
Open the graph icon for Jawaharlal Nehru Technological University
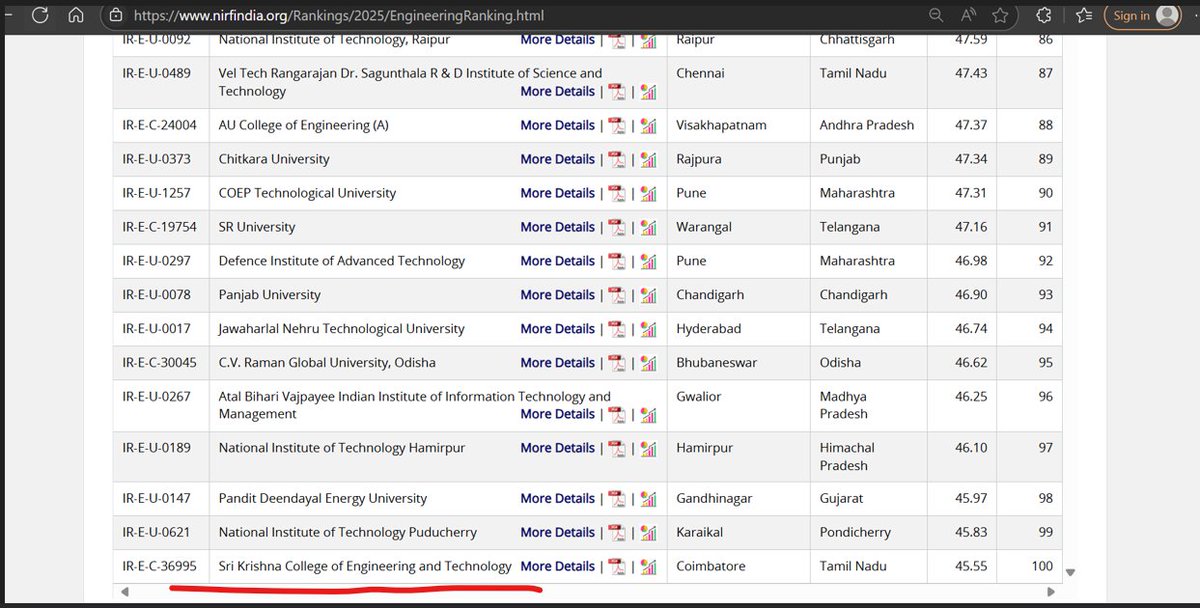click(x=648, y=329)
